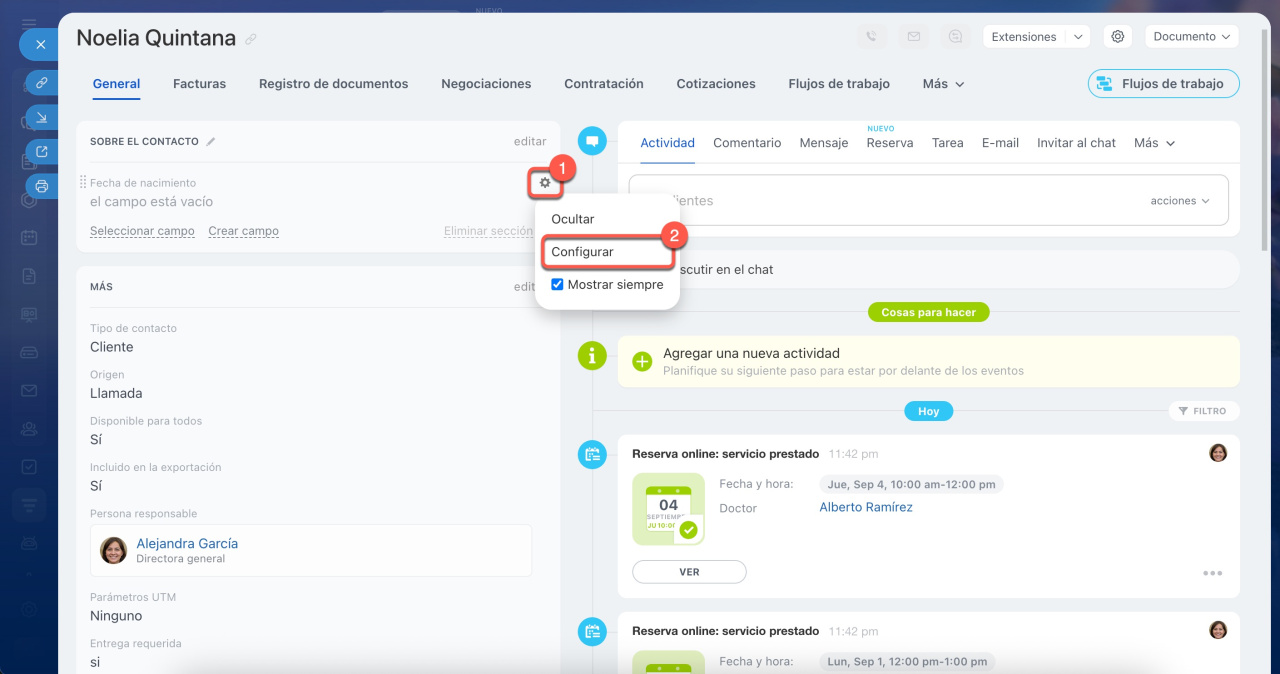Open card settings gear next to Extensiones

point(1118,37)
